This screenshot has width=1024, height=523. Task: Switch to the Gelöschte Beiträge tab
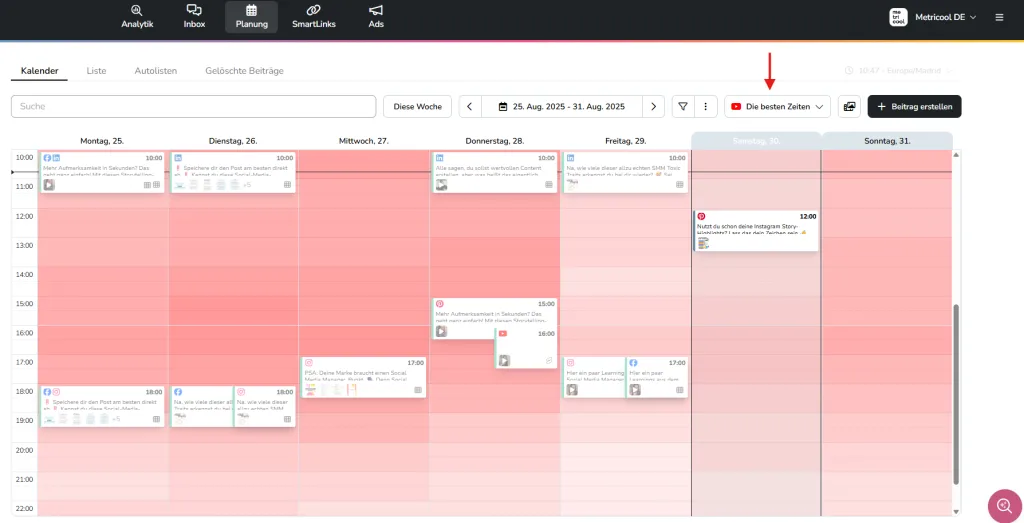pyautogui.click(x=244, y=71)
